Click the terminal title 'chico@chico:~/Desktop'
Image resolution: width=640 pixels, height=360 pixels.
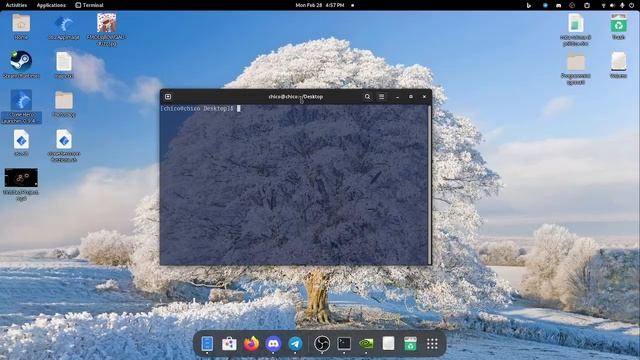(296, 97)
